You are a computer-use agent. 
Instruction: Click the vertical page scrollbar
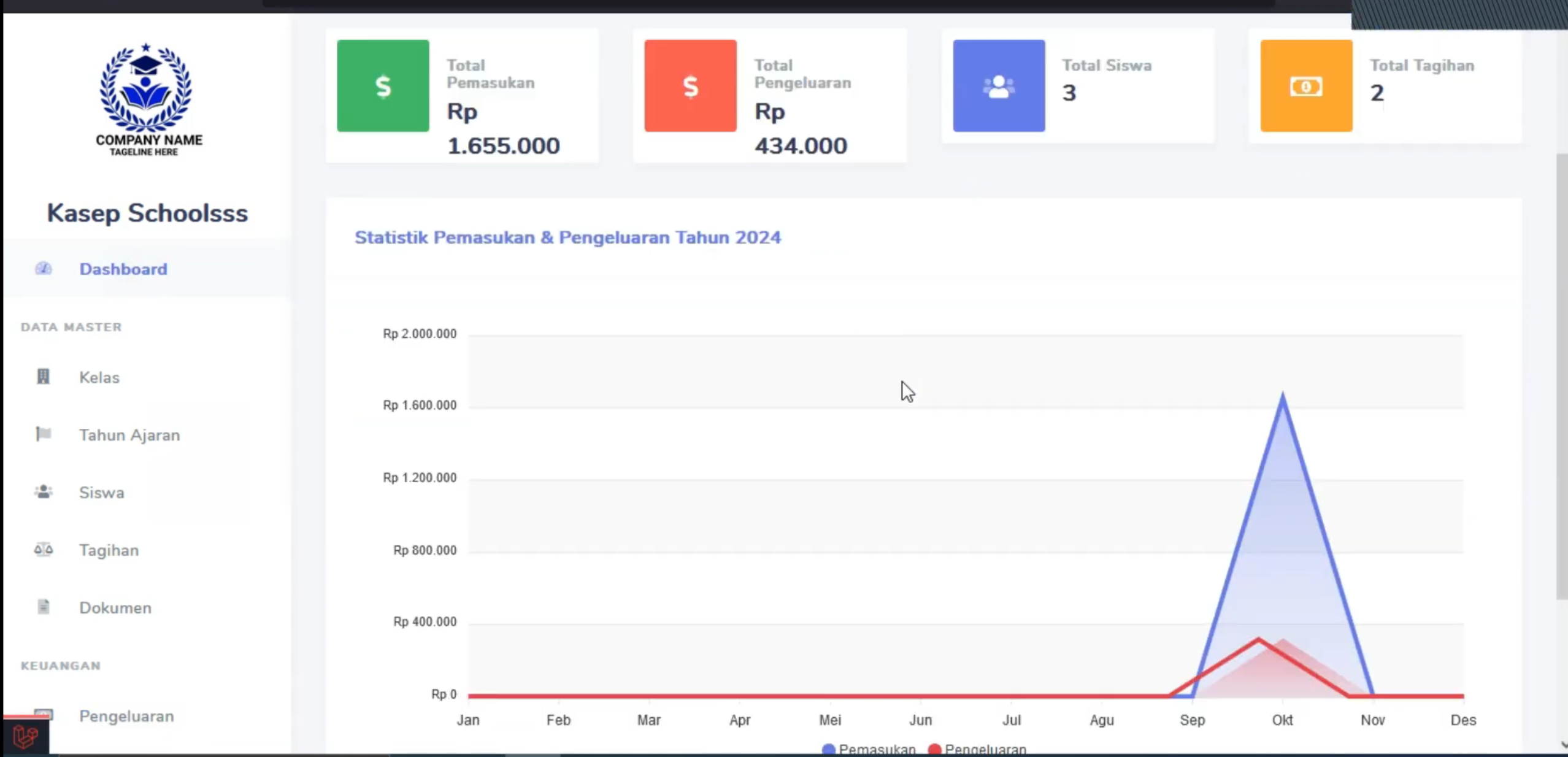click(1561, 377)
